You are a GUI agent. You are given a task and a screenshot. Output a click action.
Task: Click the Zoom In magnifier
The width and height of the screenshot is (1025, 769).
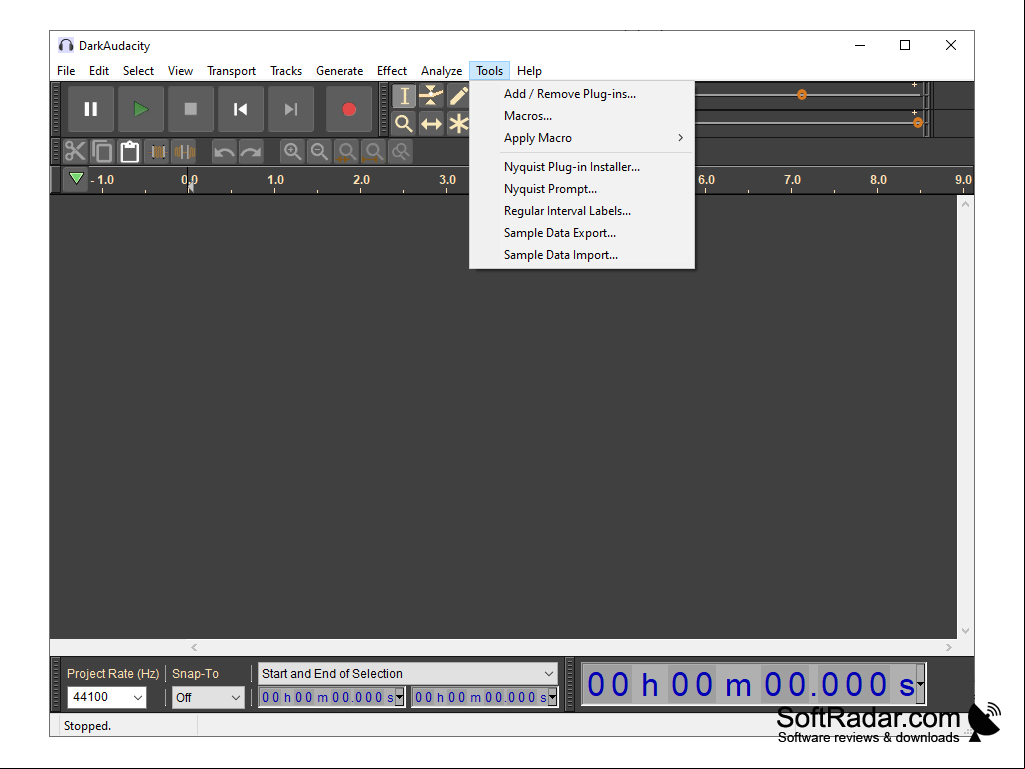pos(292,152)
